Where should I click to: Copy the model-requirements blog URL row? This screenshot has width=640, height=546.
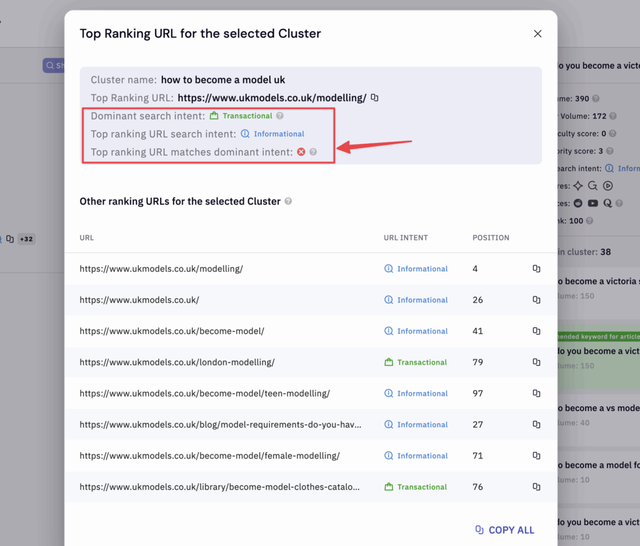click(x=536, y=425)
